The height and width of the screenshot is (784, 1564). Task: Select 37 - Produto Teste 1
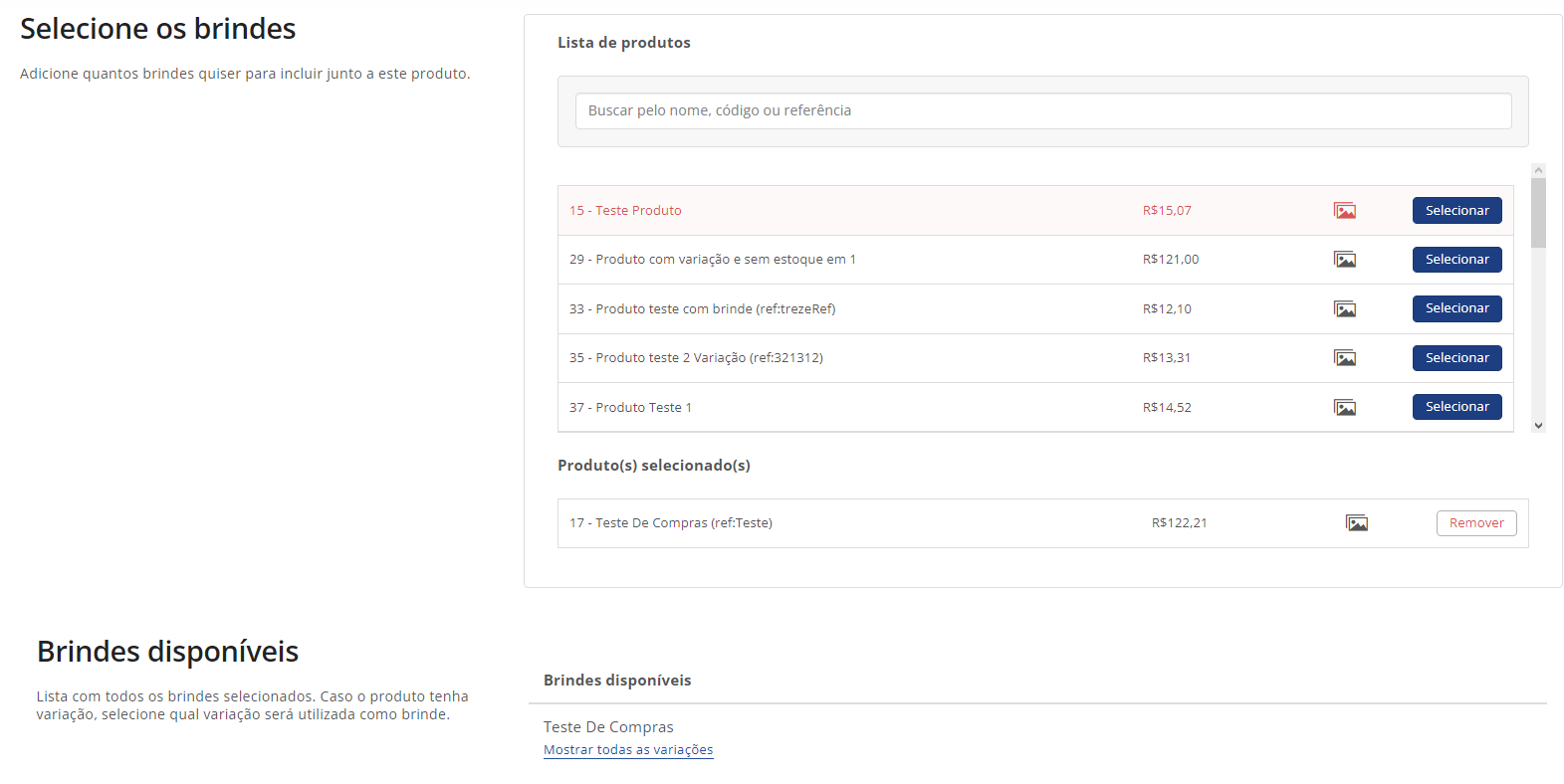pyautogui.click(x=1457, y=407)
